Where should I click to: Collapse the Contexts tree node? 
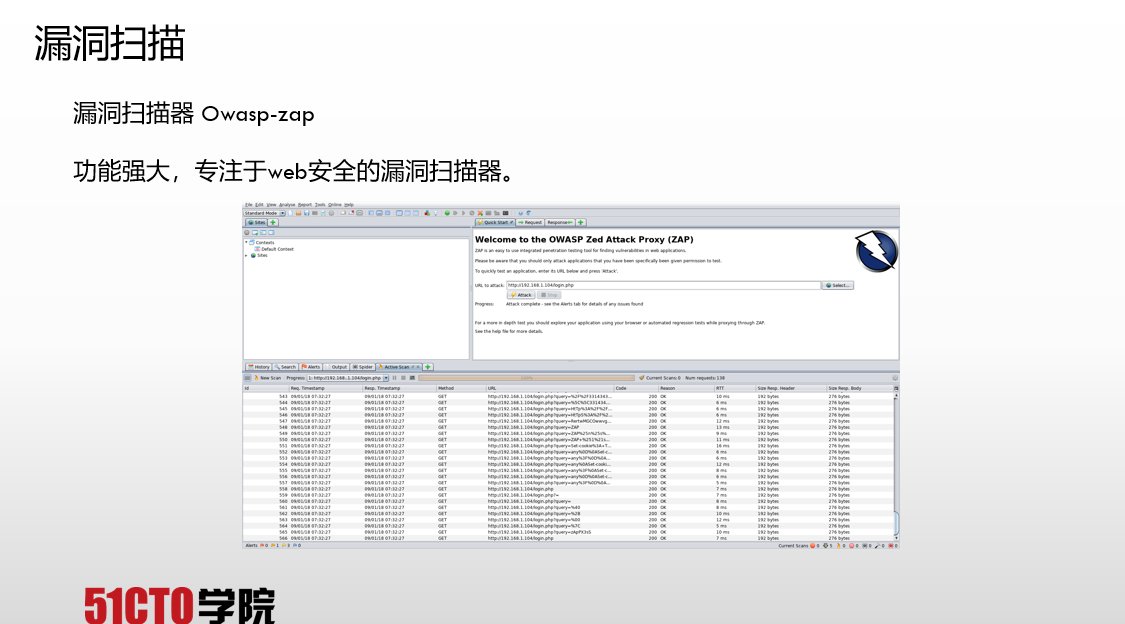tap(246, 243)
